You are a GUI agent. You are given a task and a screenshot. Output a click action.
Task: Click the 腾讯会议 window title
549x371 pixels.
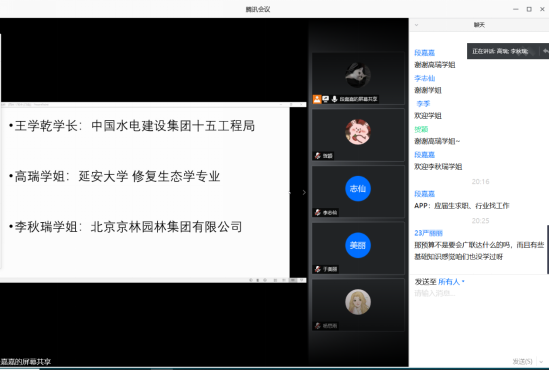258,9
